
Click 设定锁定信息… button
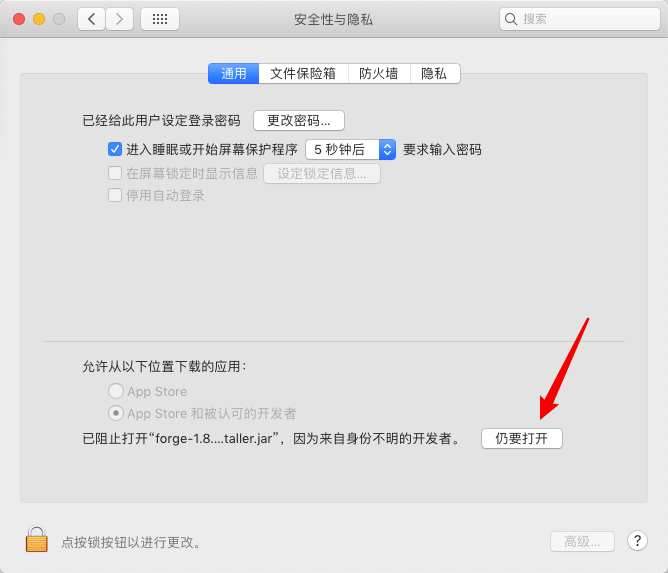[322, 173]
